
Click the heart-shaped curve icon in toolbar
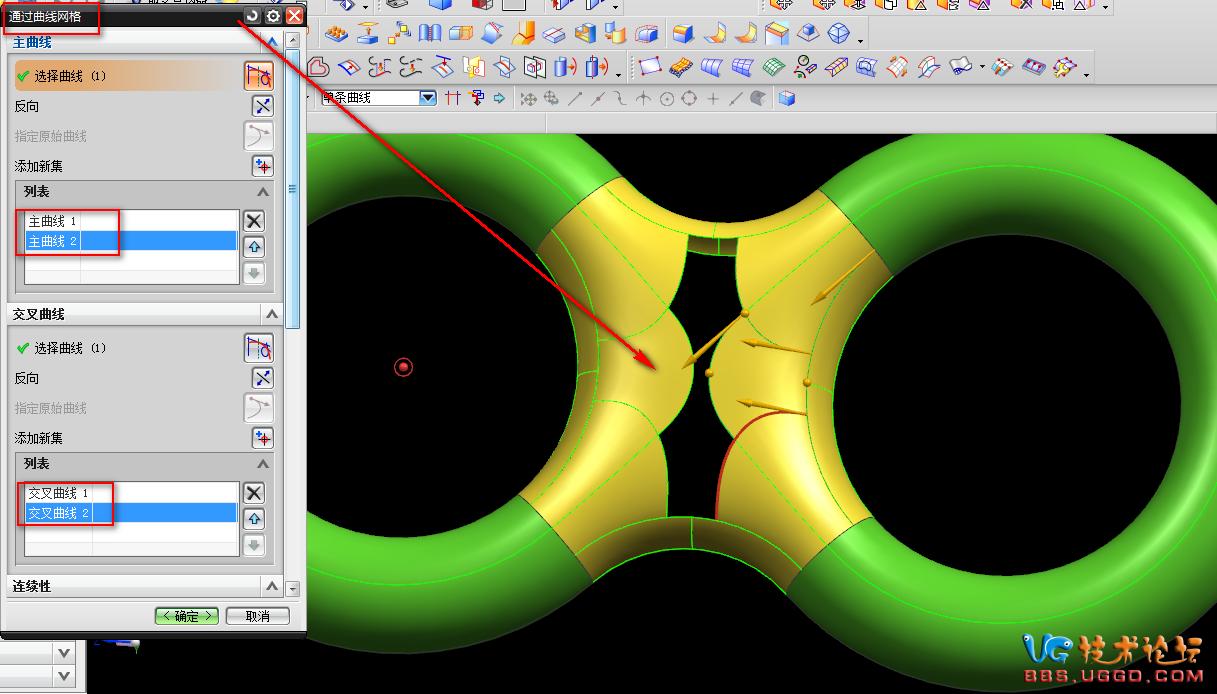[318, 67]
